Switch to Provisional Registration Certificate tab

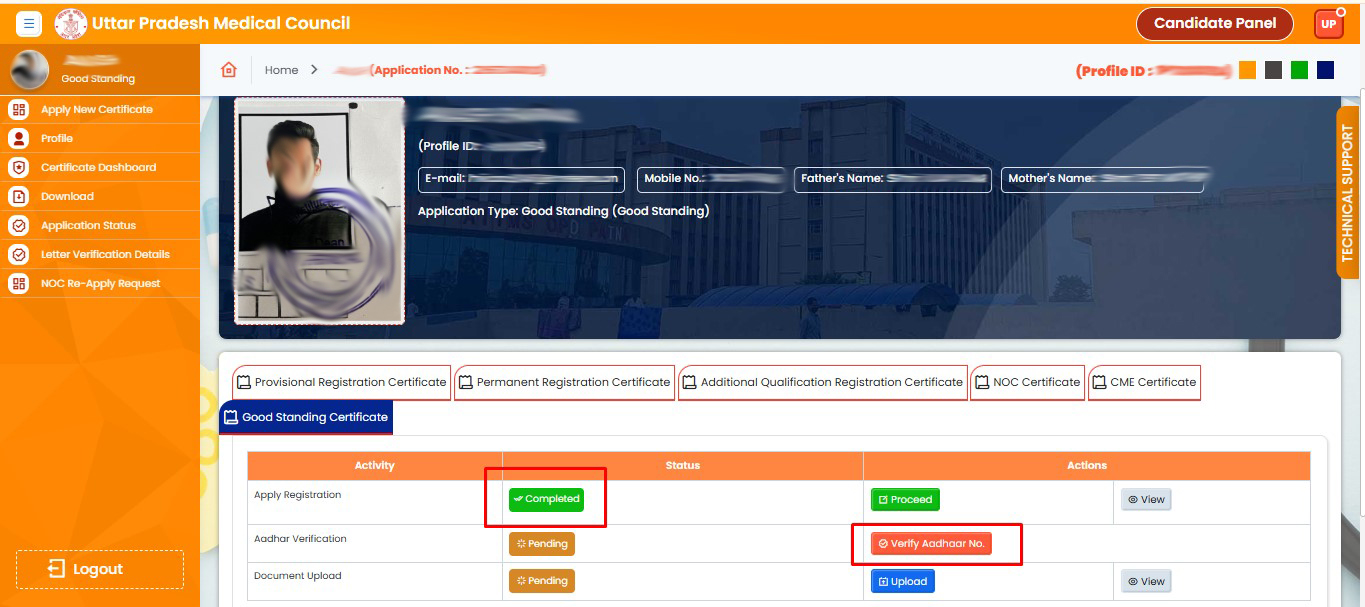coord(341,383)
